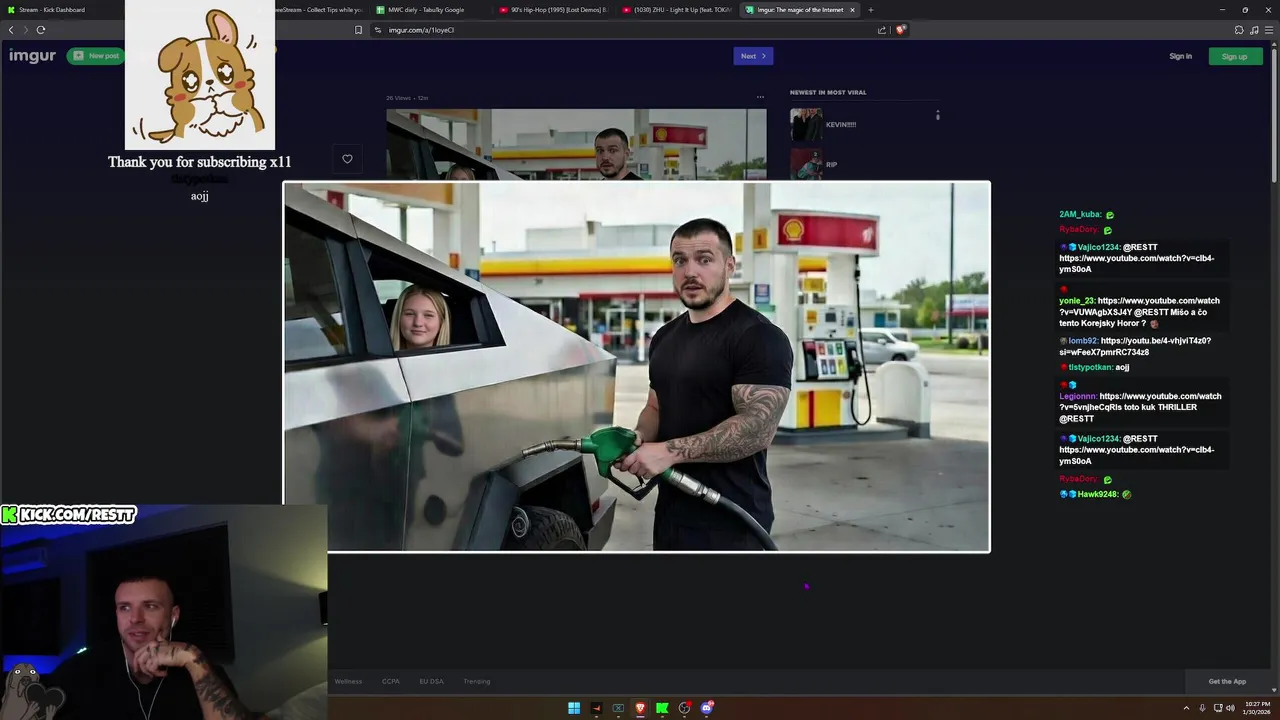Image resolution: width=1280 pixels, height=720 pixels.
Task: Switch to MWC diely Google Sheets tab
Action: click(x=428, y=10)
